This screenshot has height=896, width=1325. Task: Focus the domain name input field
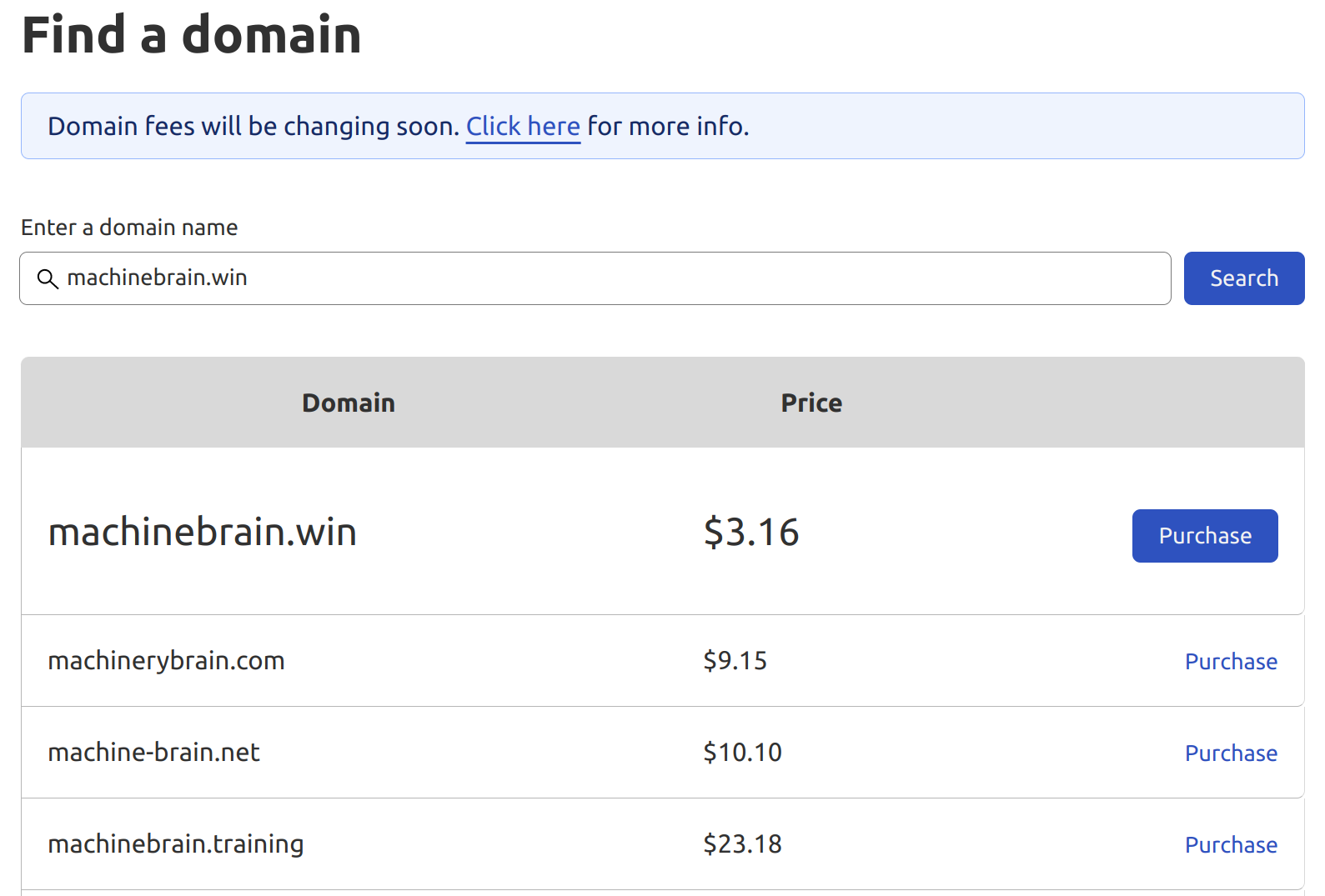click(x=595, y=278)
